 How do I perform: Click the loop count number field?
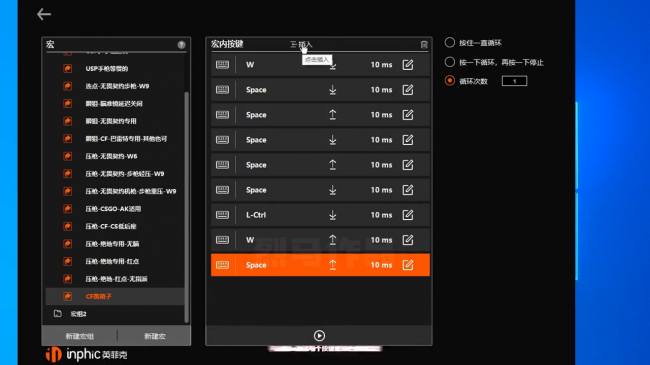[514, 81]
